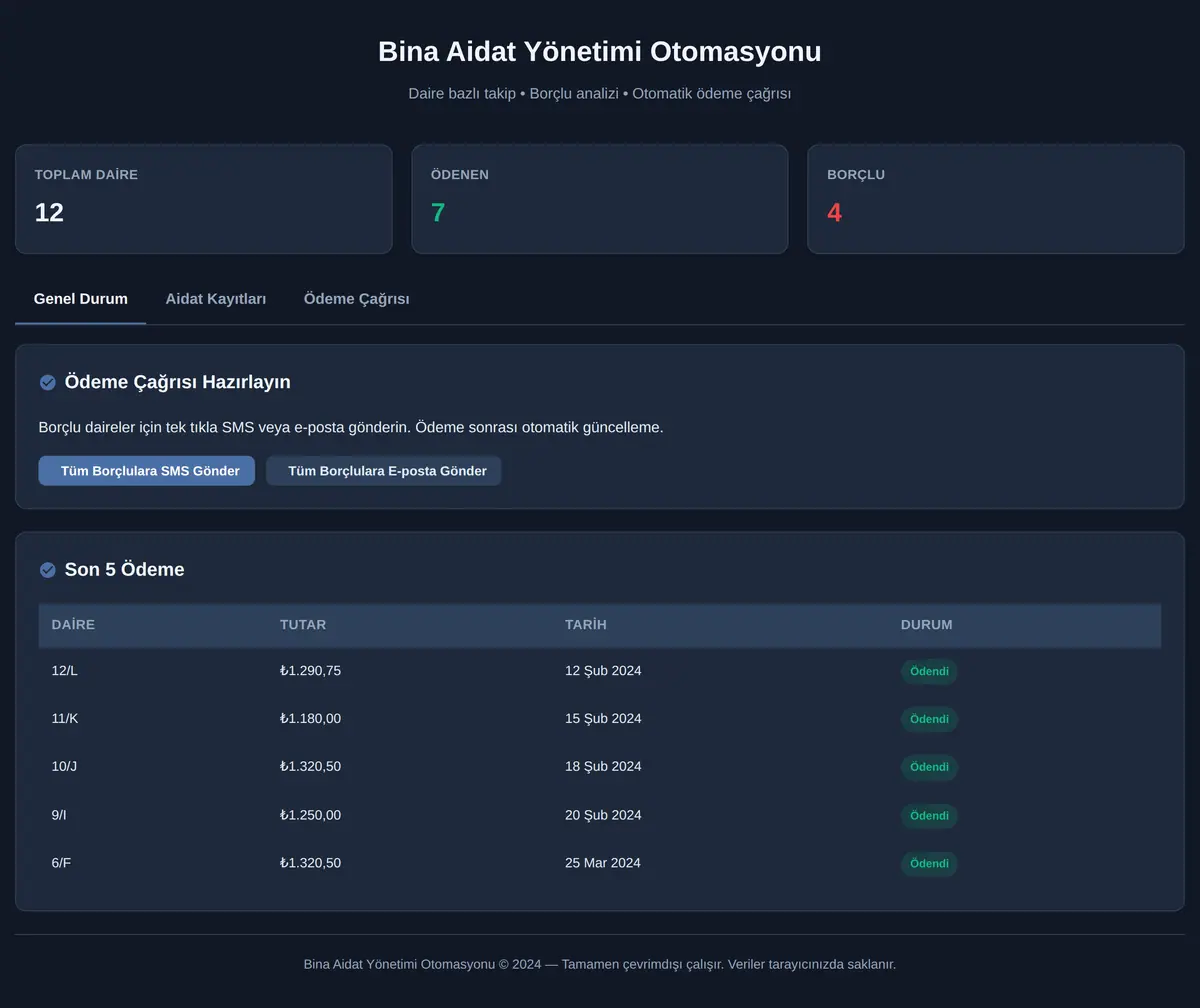Click the Ödenen card showing 7
The image size is (1200, 1008).
600,199
